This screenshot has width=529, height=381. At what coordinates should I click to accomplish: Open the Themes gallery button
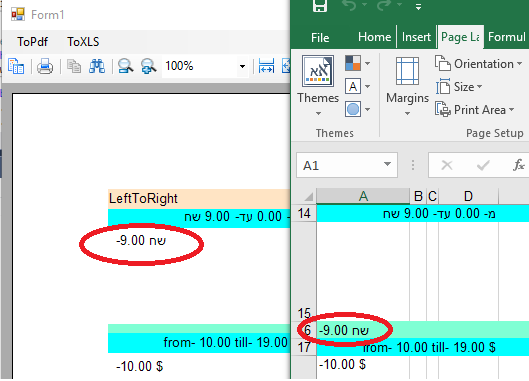pos(318,86)
